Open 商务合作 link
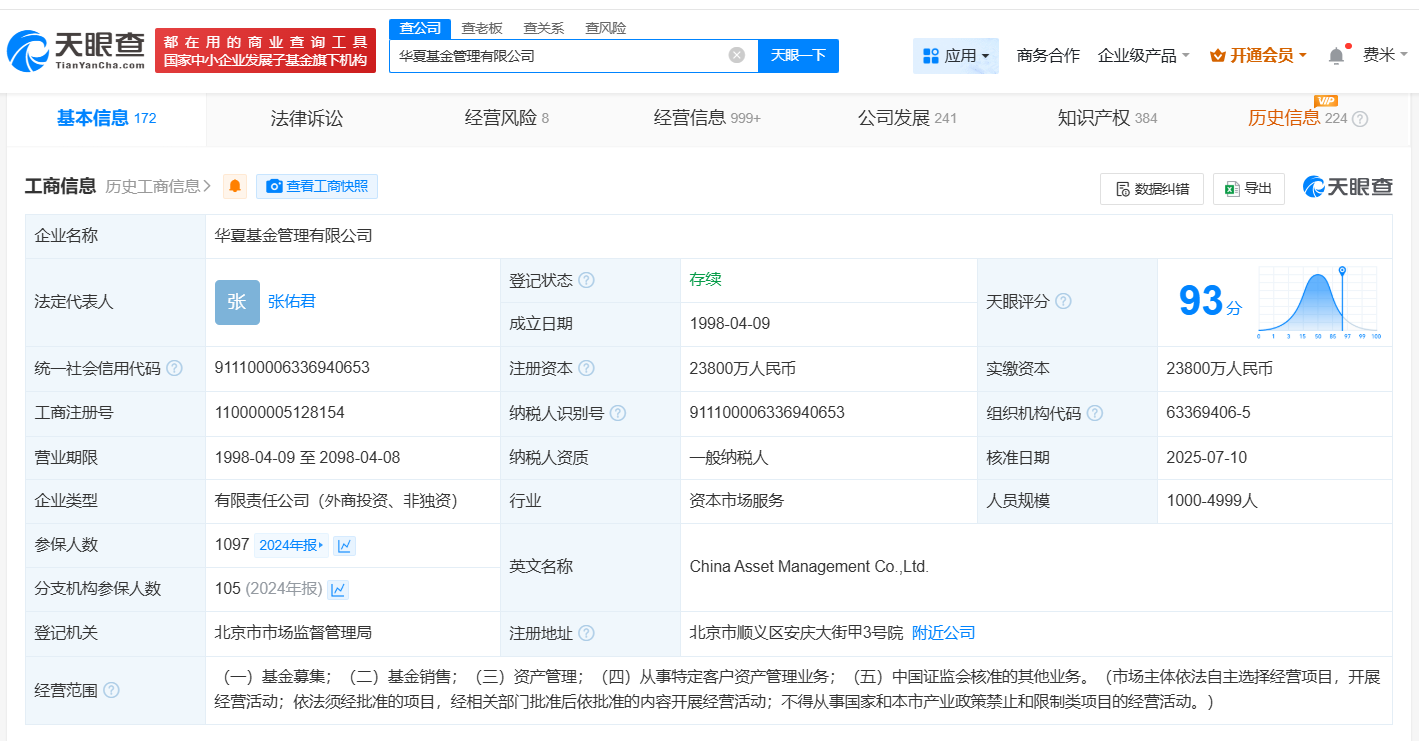 1048,56
